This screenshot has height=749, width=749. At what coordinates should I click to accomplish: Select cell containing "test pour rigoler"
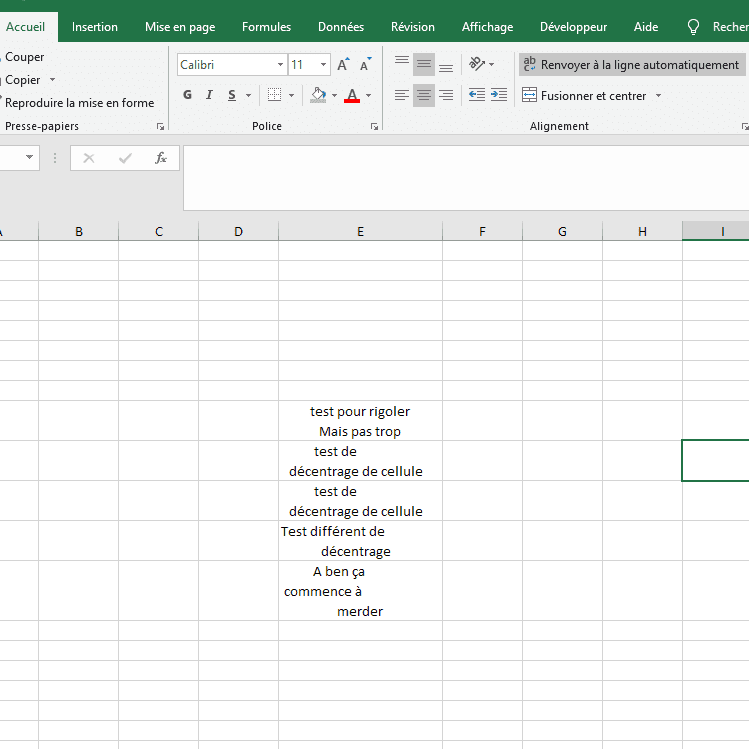point(360,421)
